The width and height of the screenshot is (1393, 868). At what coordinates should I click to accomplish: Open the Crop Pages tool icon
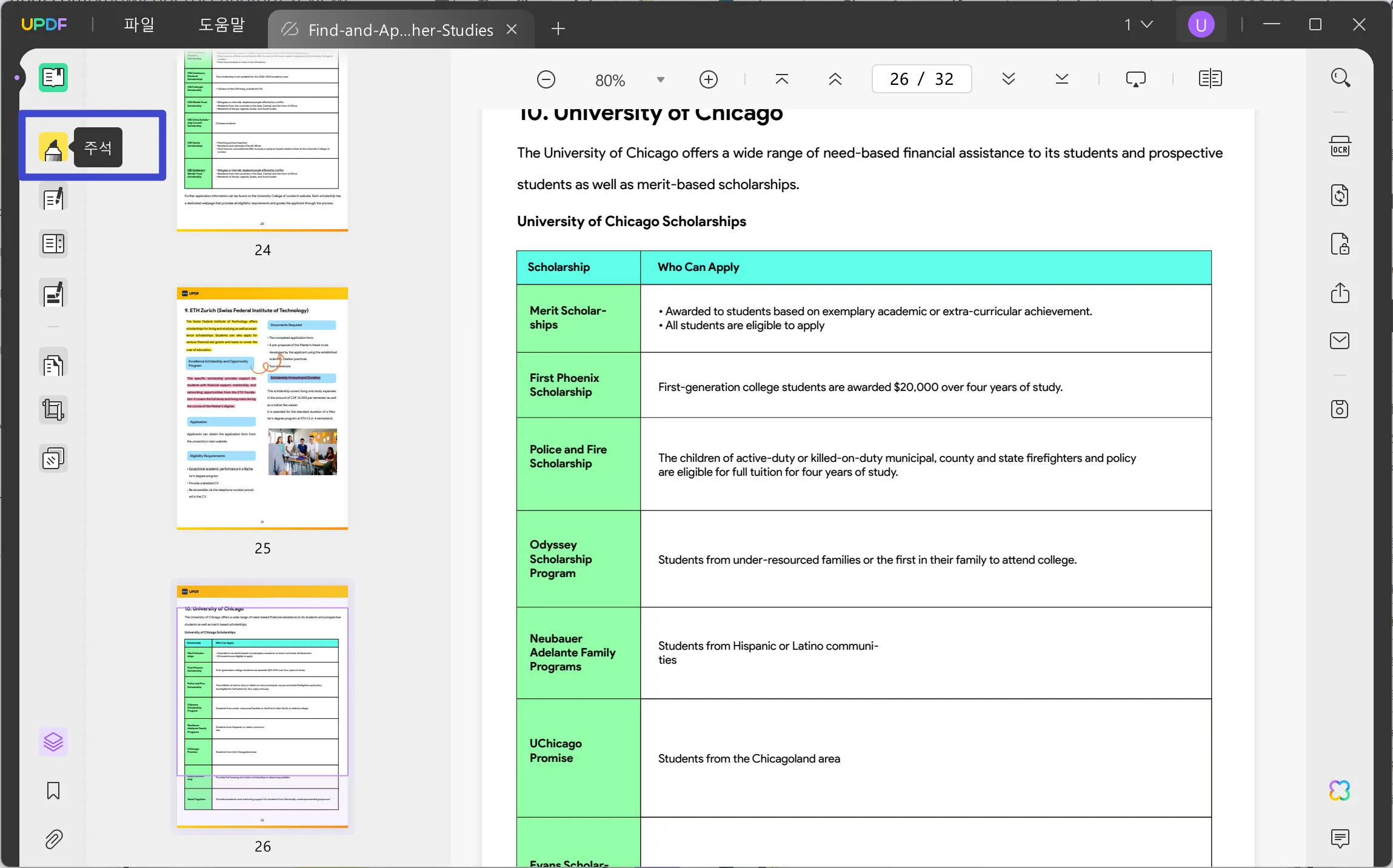pos(53,410)
